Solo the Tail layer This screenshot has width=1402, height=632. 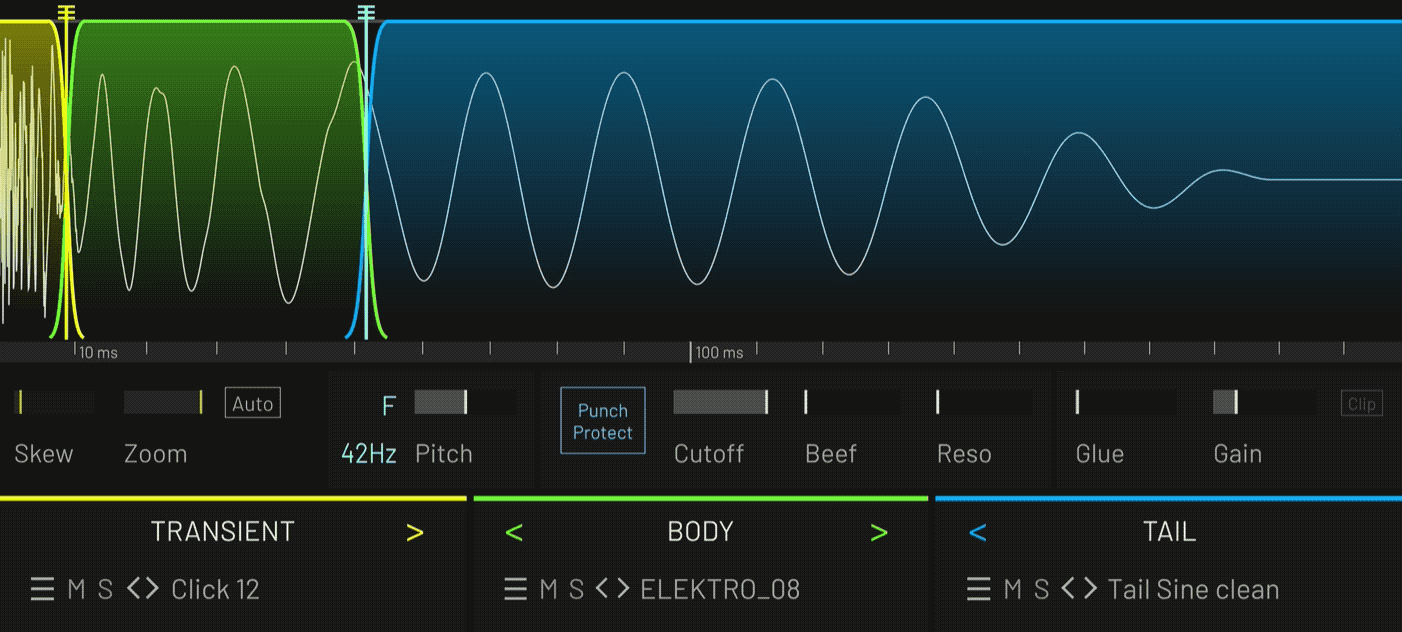[x=1041, y=589]
